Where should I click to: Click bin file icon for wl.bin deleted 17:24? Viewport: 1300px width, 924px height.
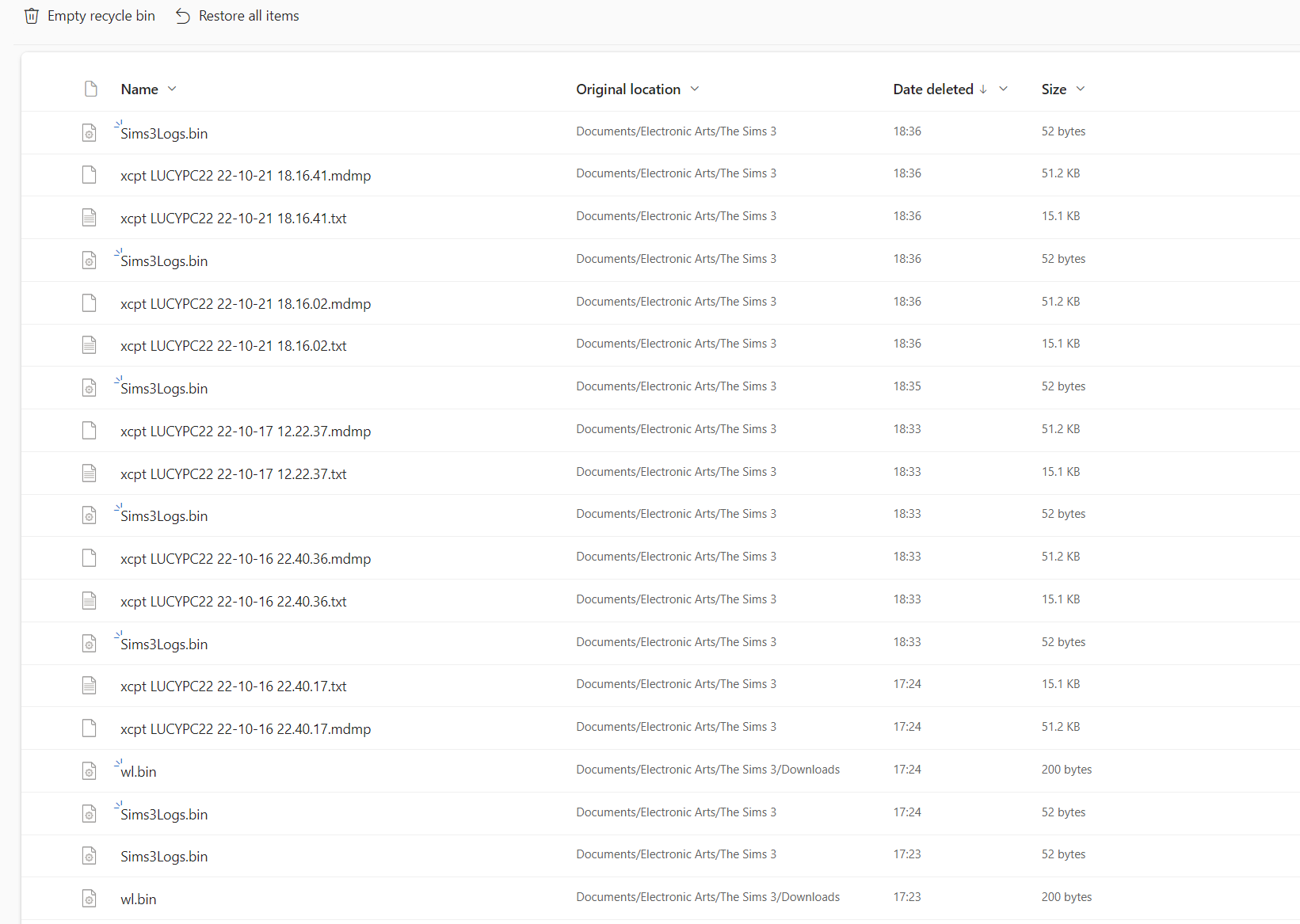(90, 770)
